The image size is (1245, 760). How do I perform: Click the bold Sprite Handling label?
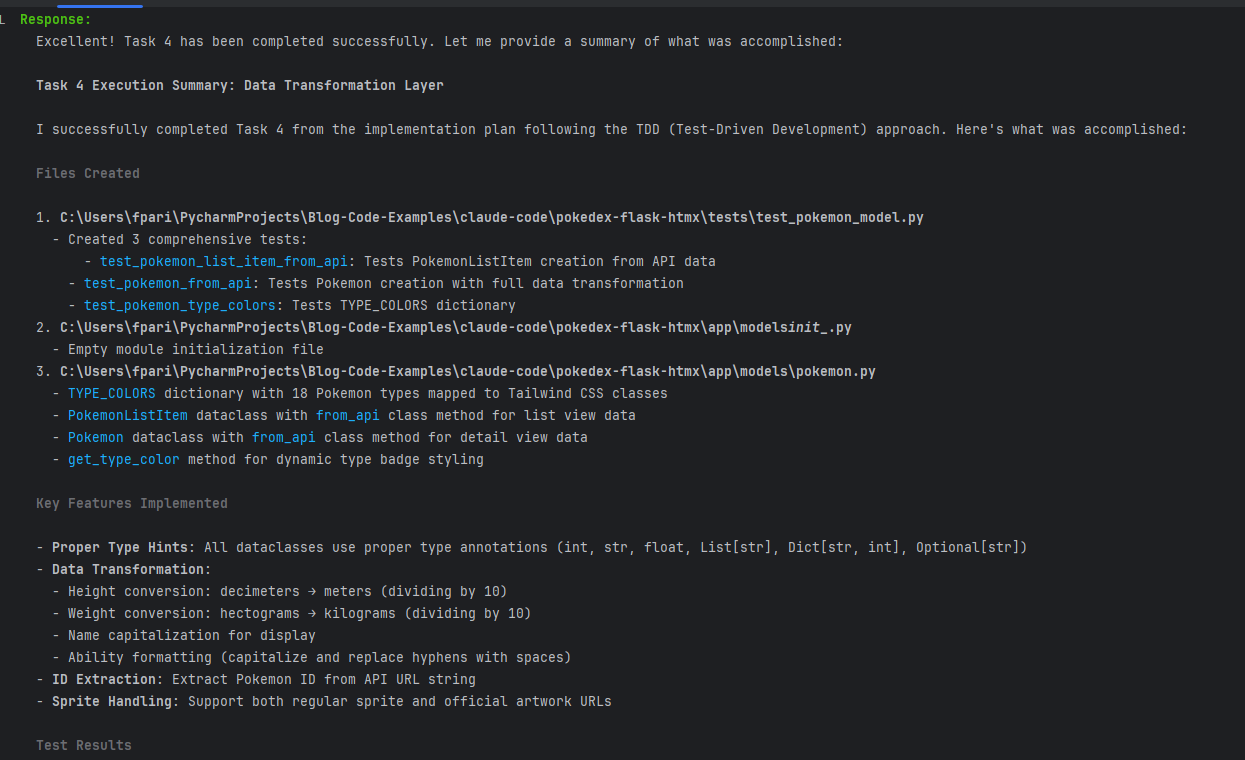tap(115, 701)
